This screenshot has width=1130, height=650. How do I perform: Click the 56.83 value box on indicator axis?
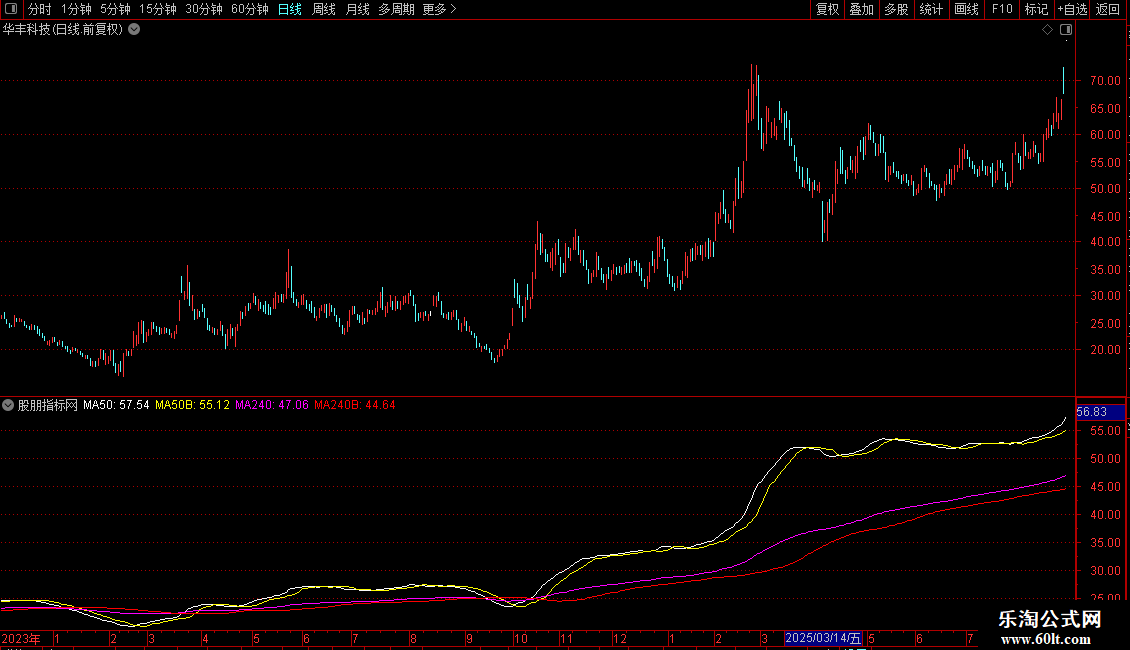click(x=1100, y=412)
